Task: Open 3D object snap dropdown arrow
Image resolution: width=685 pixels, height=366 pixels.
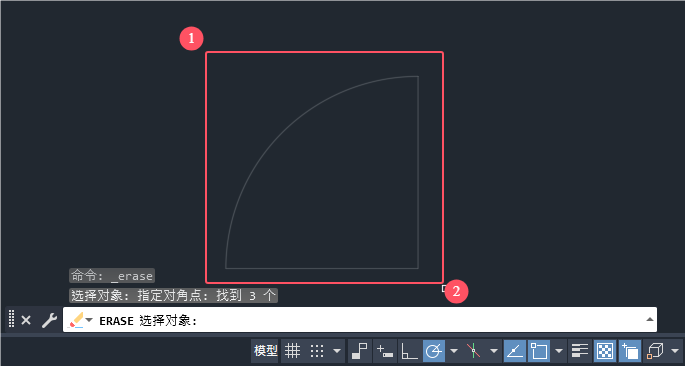Action: click(x=675, y=351)
